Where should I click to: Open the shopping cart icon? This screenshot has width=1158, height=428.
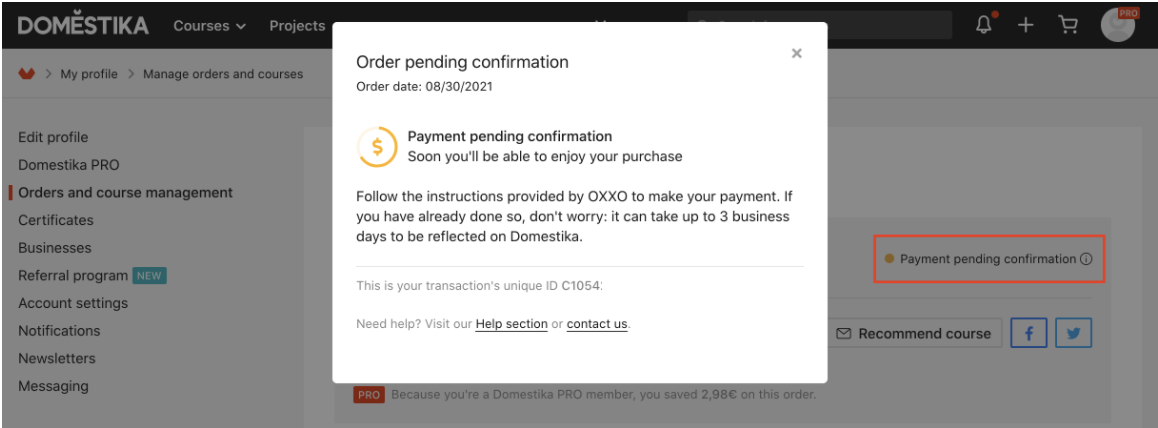[x=1068, y=25]
